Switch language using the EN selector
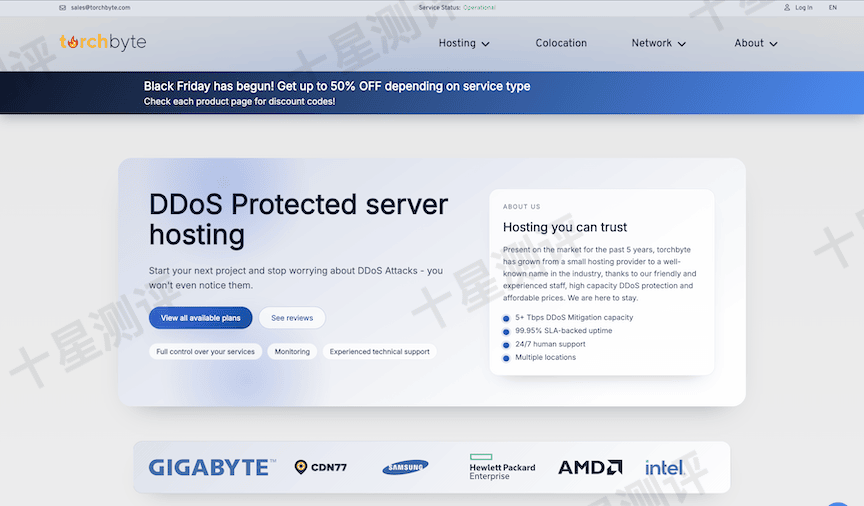 coord(832,7)
